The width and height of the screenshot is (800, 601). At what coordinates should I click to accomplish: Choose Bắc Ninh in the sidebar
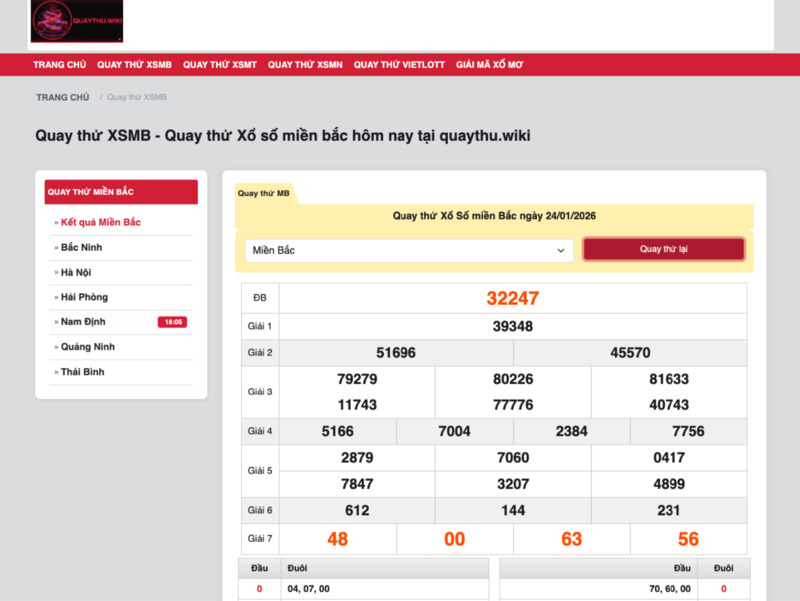coord(81,247)
